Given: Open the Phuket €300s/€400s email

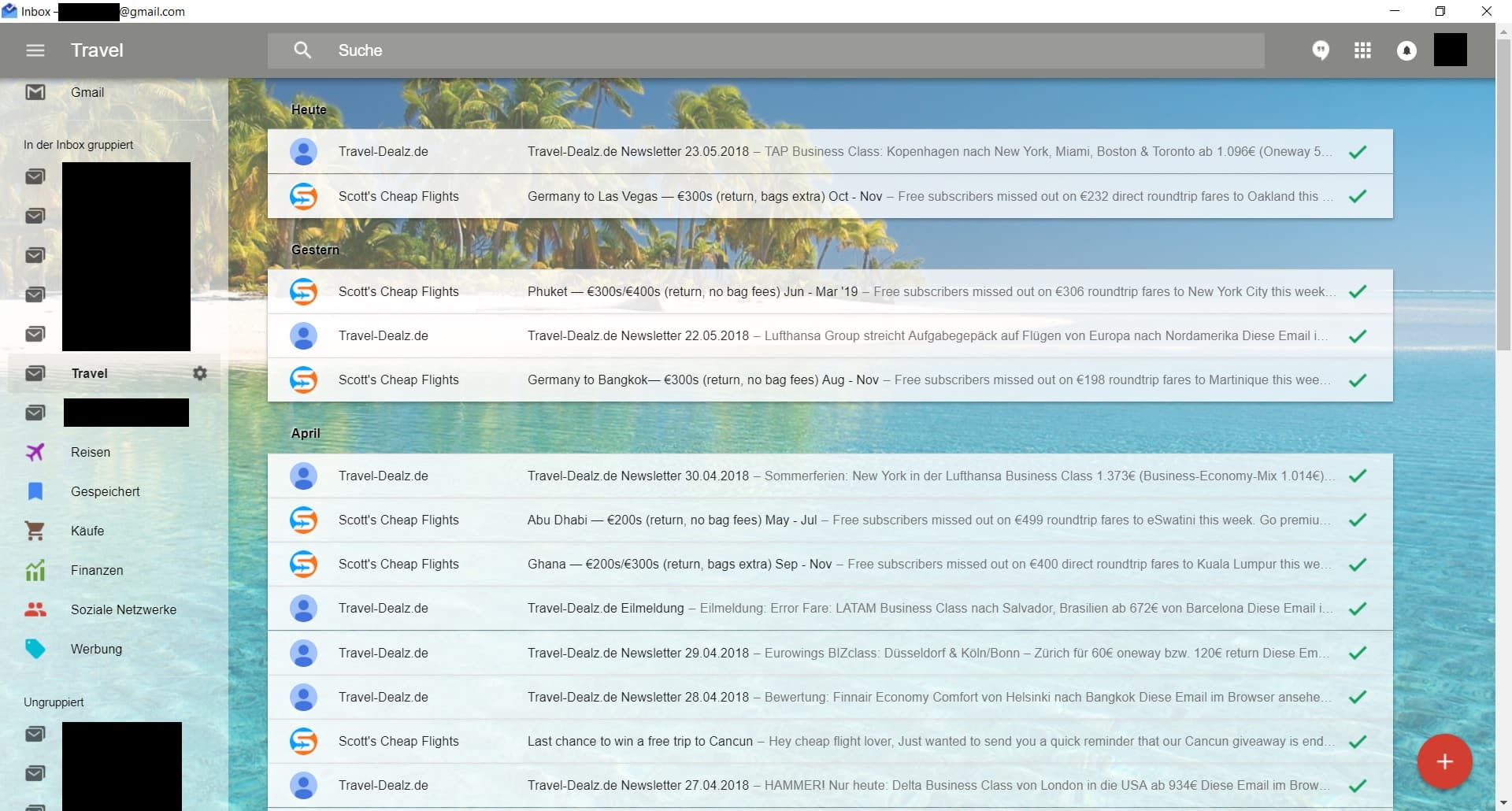Looking at the screenshot, I should (830, 291).
